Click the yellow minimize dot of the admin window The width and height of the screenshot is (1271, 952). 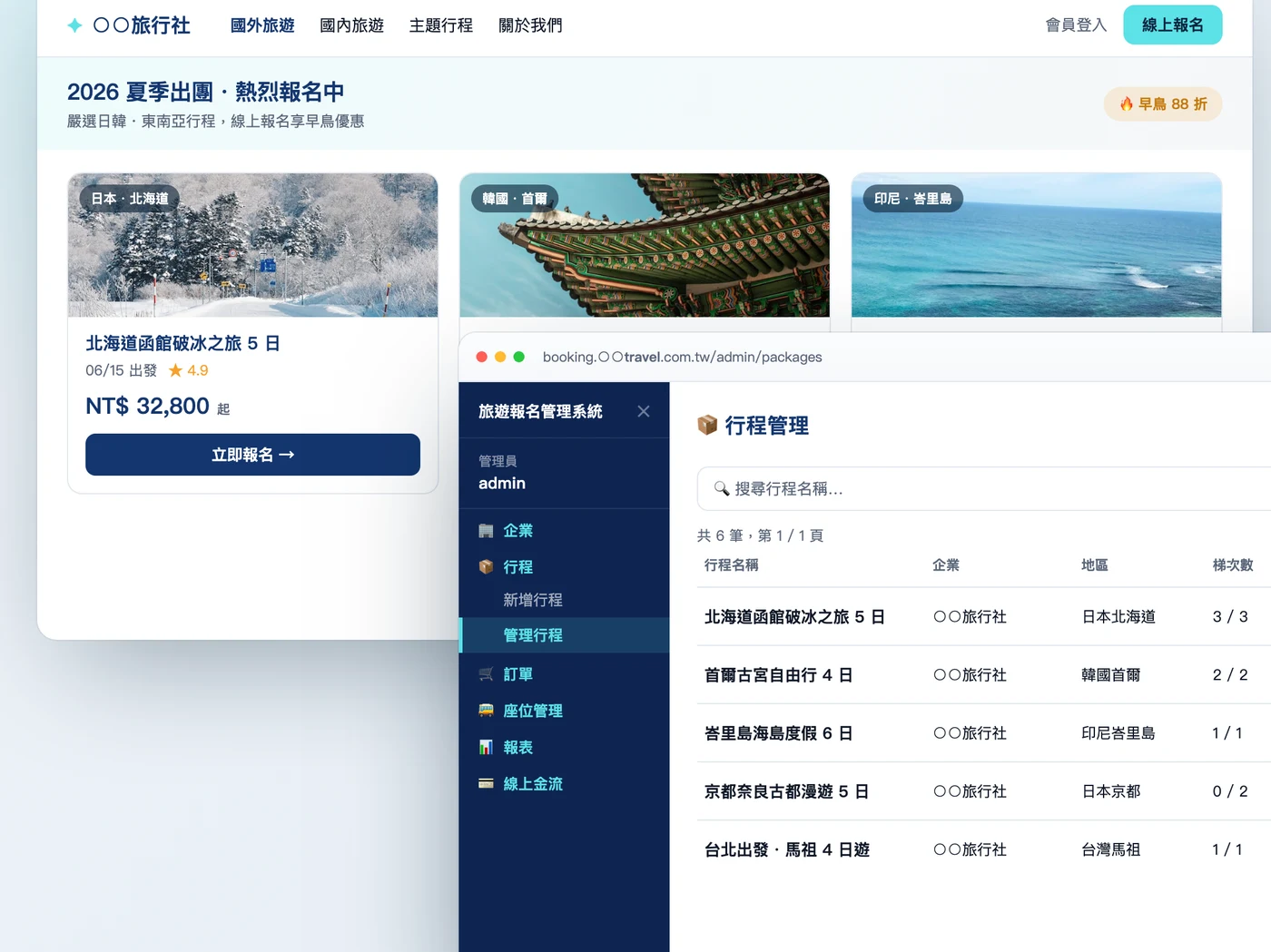click(x=500, y=357)
